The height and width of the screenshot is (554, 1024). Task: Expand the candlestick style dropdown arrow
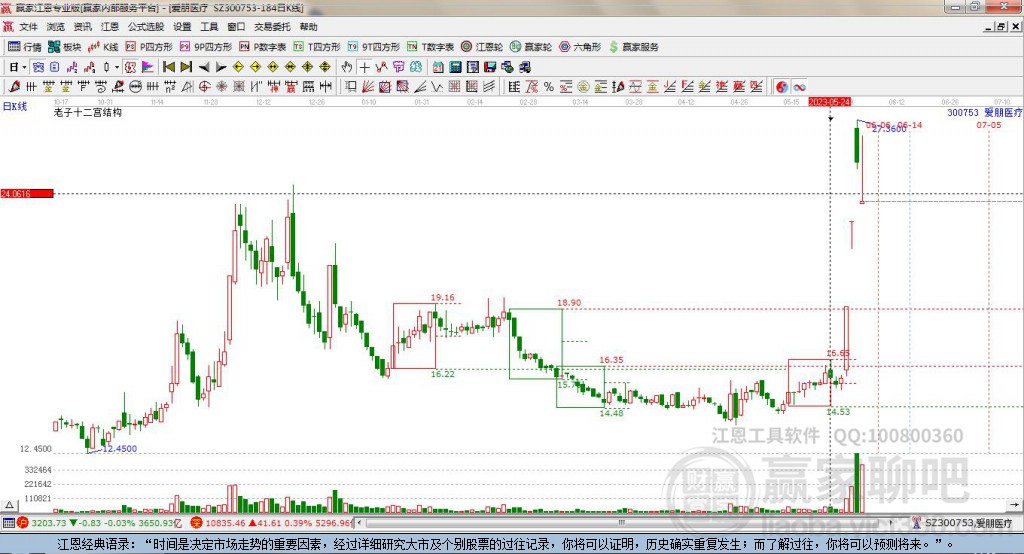117,67
